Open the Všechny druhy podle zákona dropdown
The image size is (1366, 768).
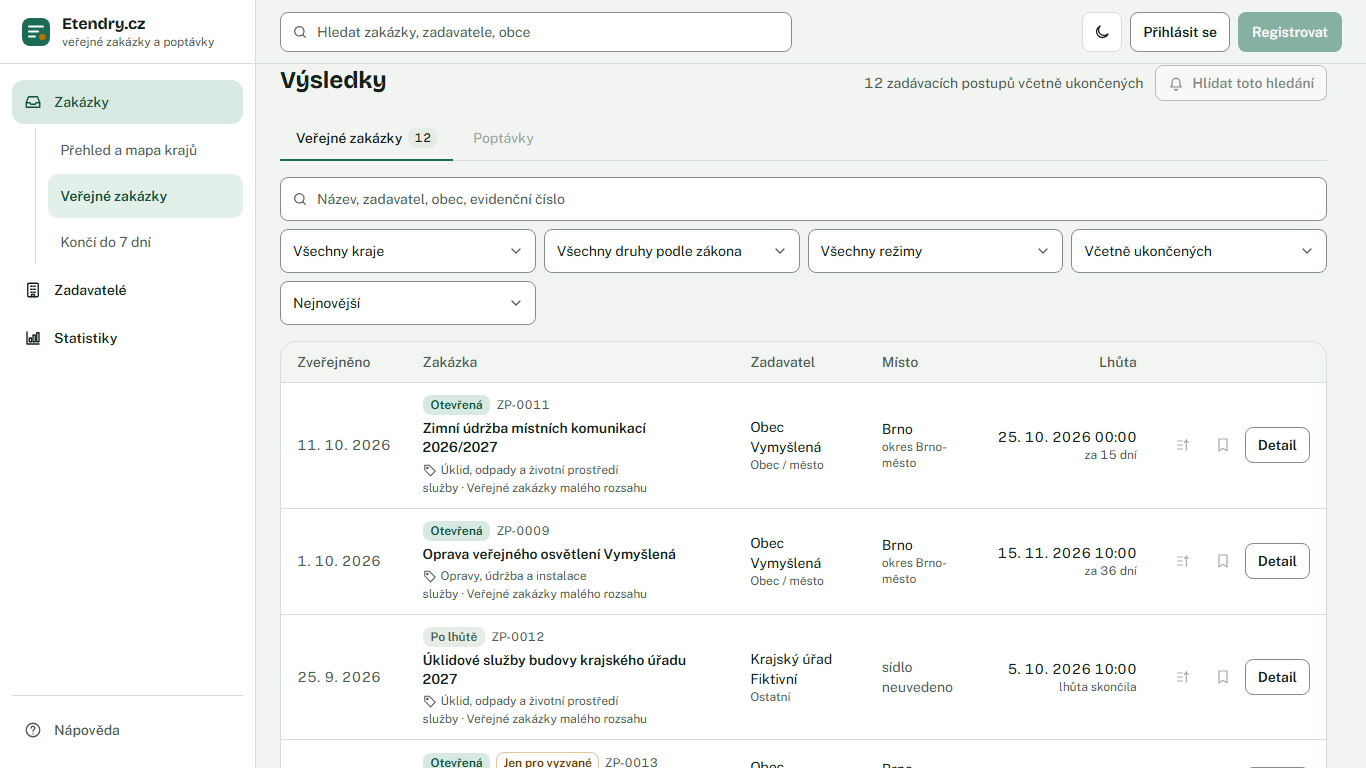click(672, 251)
